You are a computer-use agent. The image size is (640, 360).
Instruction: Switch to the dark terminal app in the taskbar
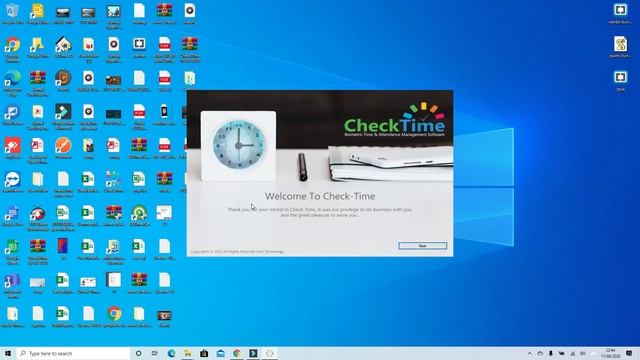point(253,353)
